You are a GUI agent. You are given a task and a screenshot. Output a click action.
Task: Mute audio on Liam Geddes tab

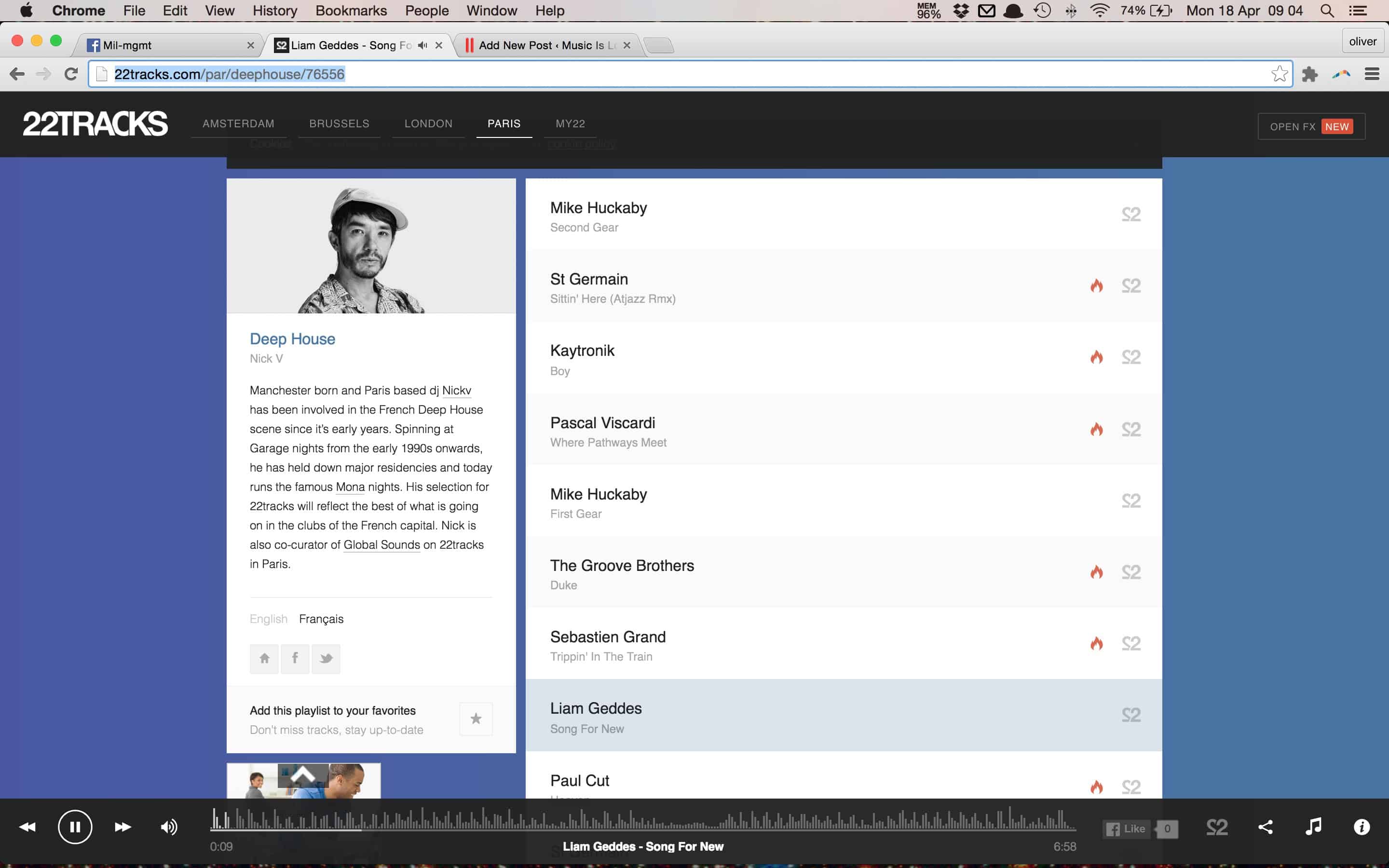422,45
